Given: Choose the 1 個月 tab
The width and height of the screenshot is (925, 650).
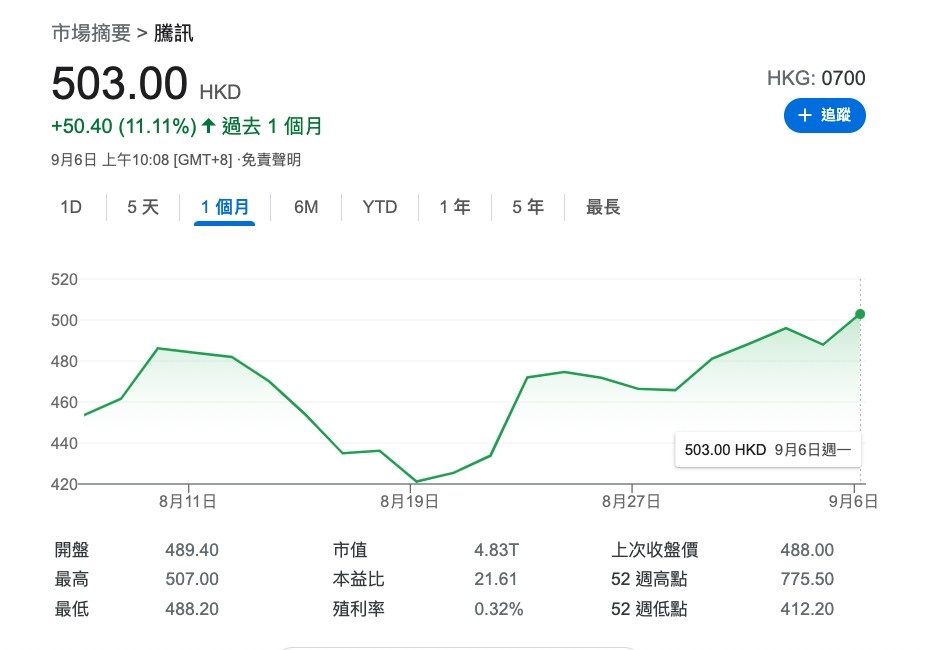Looking at the screenshot, I should (224, 207).
